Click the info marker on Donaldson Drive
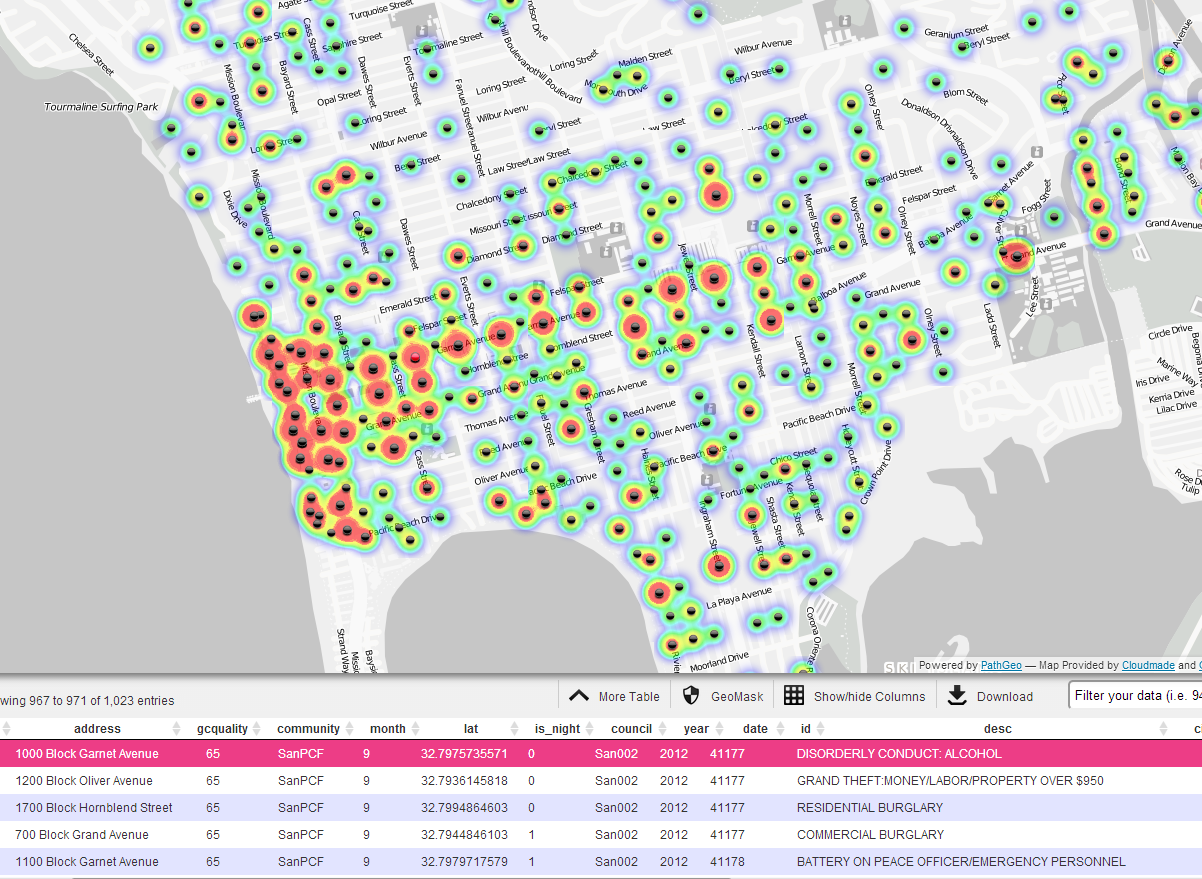The image size is (1202, 879). (x=1037, y=151)
